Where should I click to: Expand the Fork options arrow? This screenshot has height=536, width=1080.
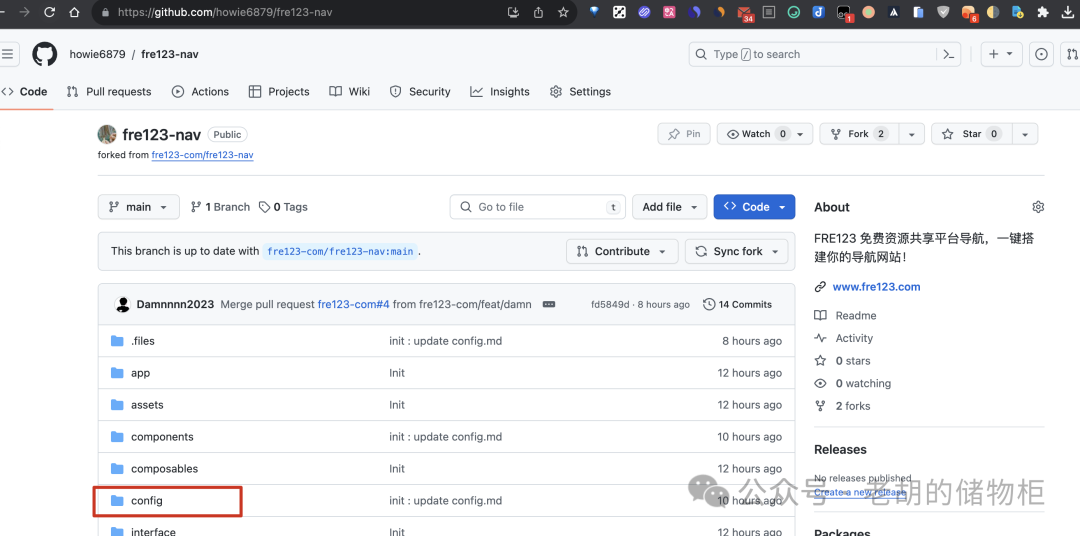click(913, 134)
